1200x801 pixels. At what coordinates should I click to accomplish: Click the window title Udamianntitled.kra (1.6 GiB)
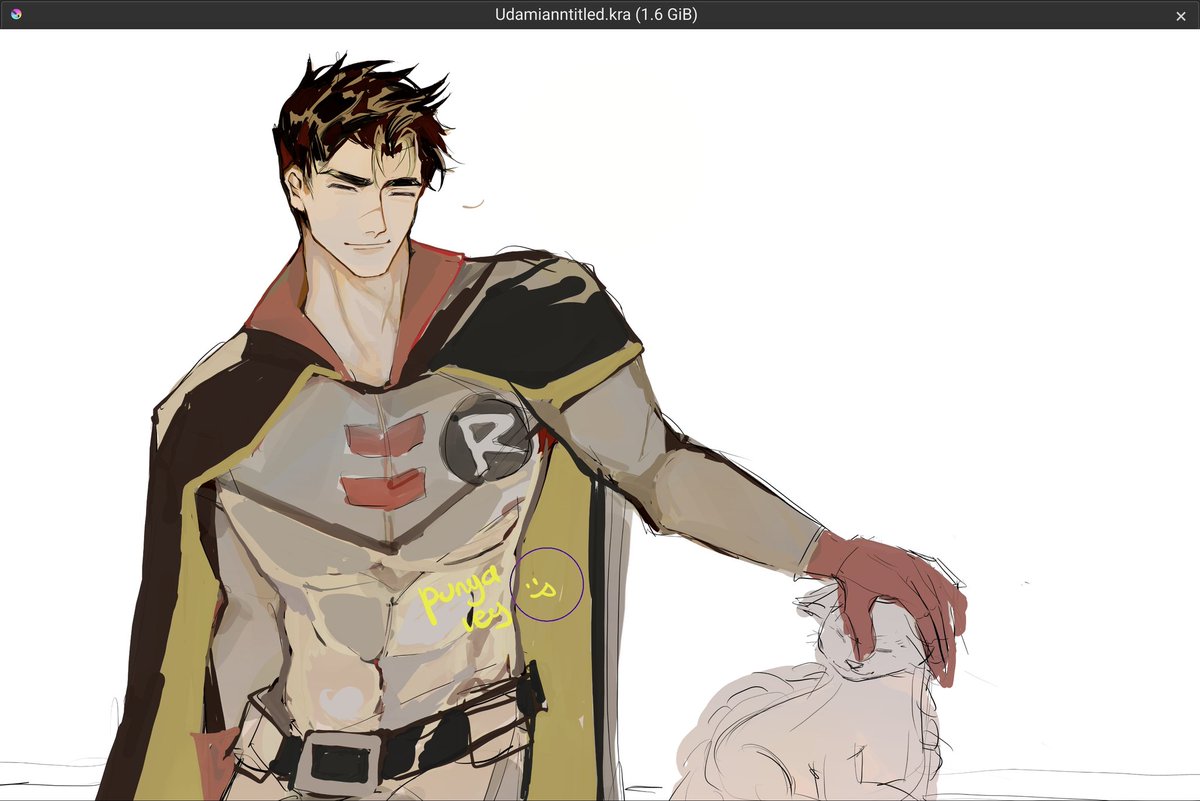coord(596,14)
